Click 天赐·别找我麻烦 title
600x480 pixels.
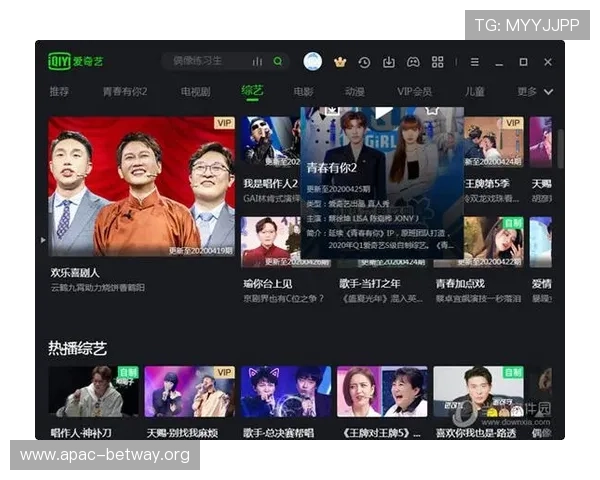click(183, 433)
